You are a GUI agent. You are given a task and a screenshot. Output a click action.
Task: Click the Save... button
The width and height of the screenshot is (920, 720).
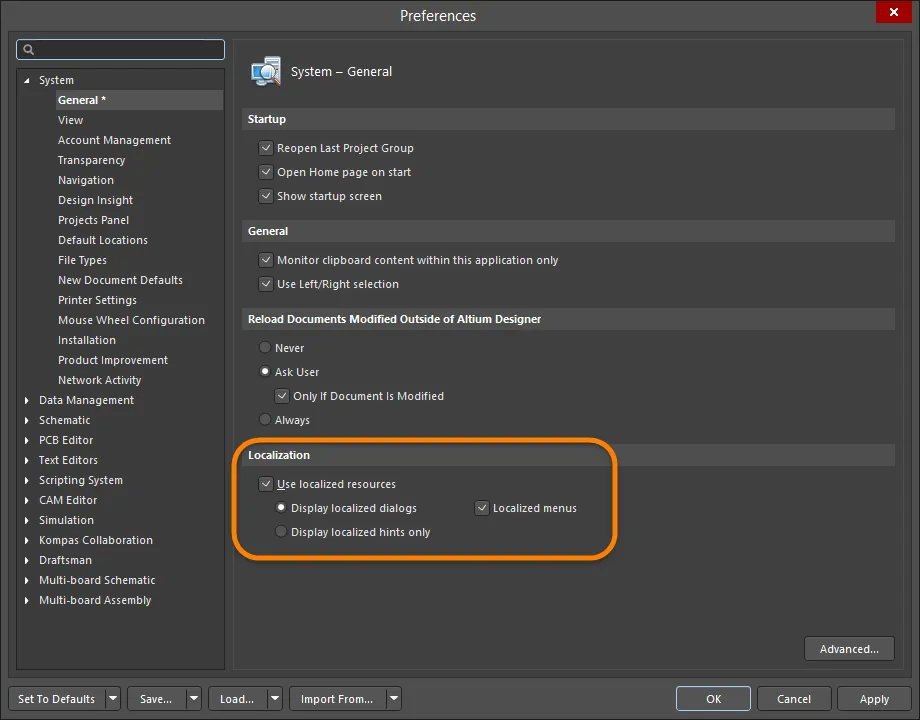pyautogui.click(x=157, y=698)
